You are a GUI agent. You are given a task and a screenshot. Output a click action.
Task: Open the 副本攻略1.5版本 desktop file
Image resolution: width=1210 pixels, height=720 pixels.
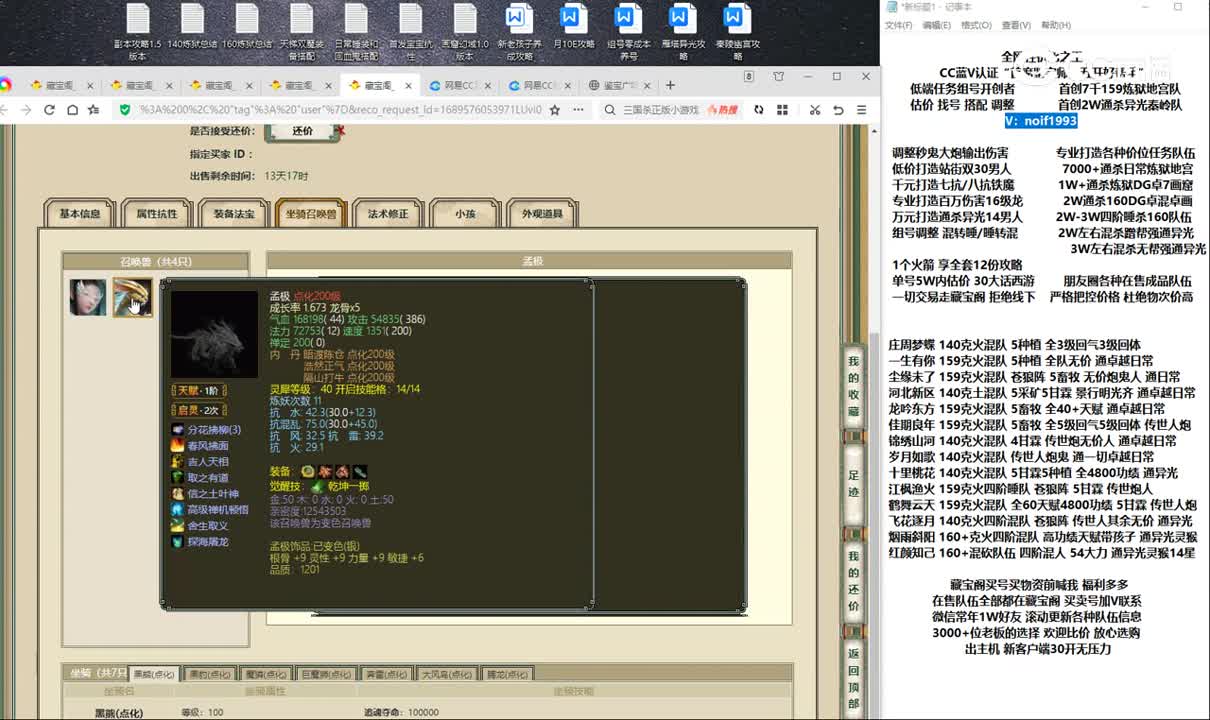pos(138,31)
